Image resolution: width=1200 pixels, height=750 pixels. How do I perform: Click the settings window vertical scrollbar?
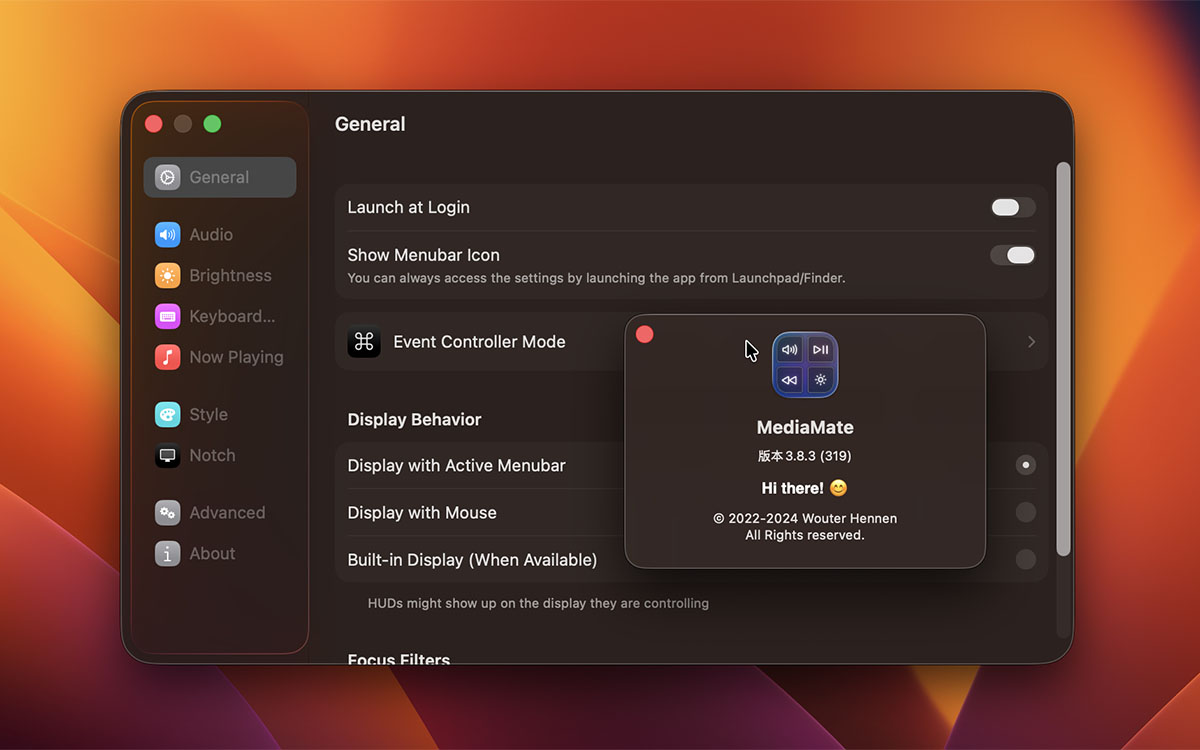coord(1063,360)
